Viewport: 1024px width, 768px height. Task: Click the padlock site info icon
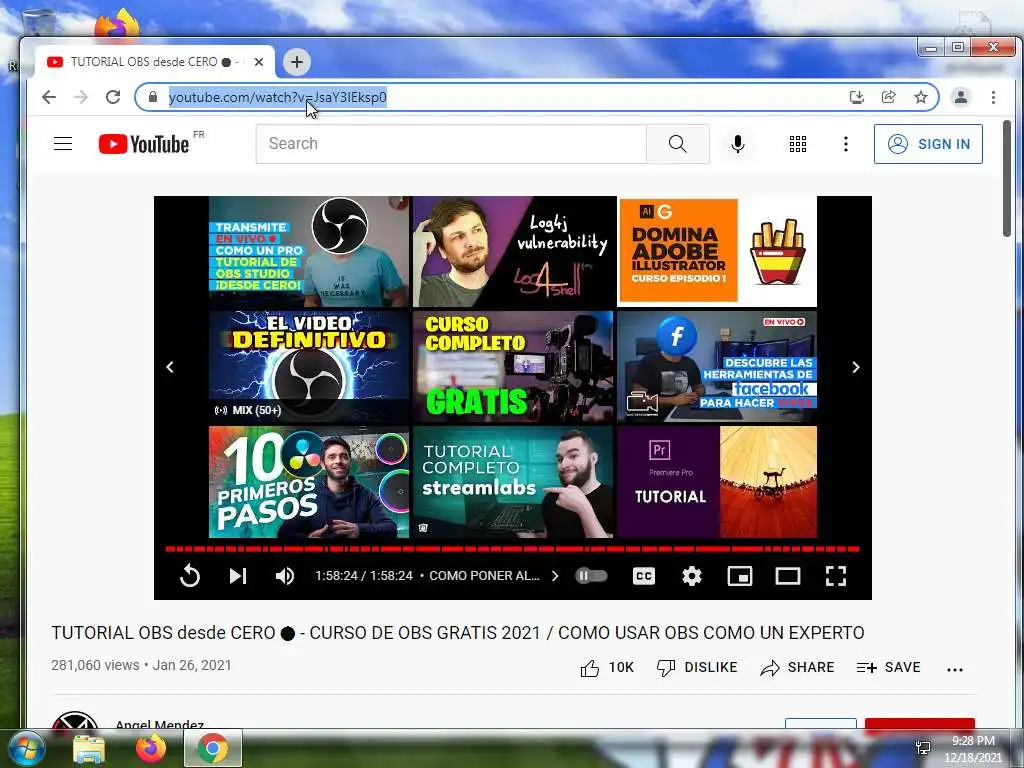click(153, 97)
